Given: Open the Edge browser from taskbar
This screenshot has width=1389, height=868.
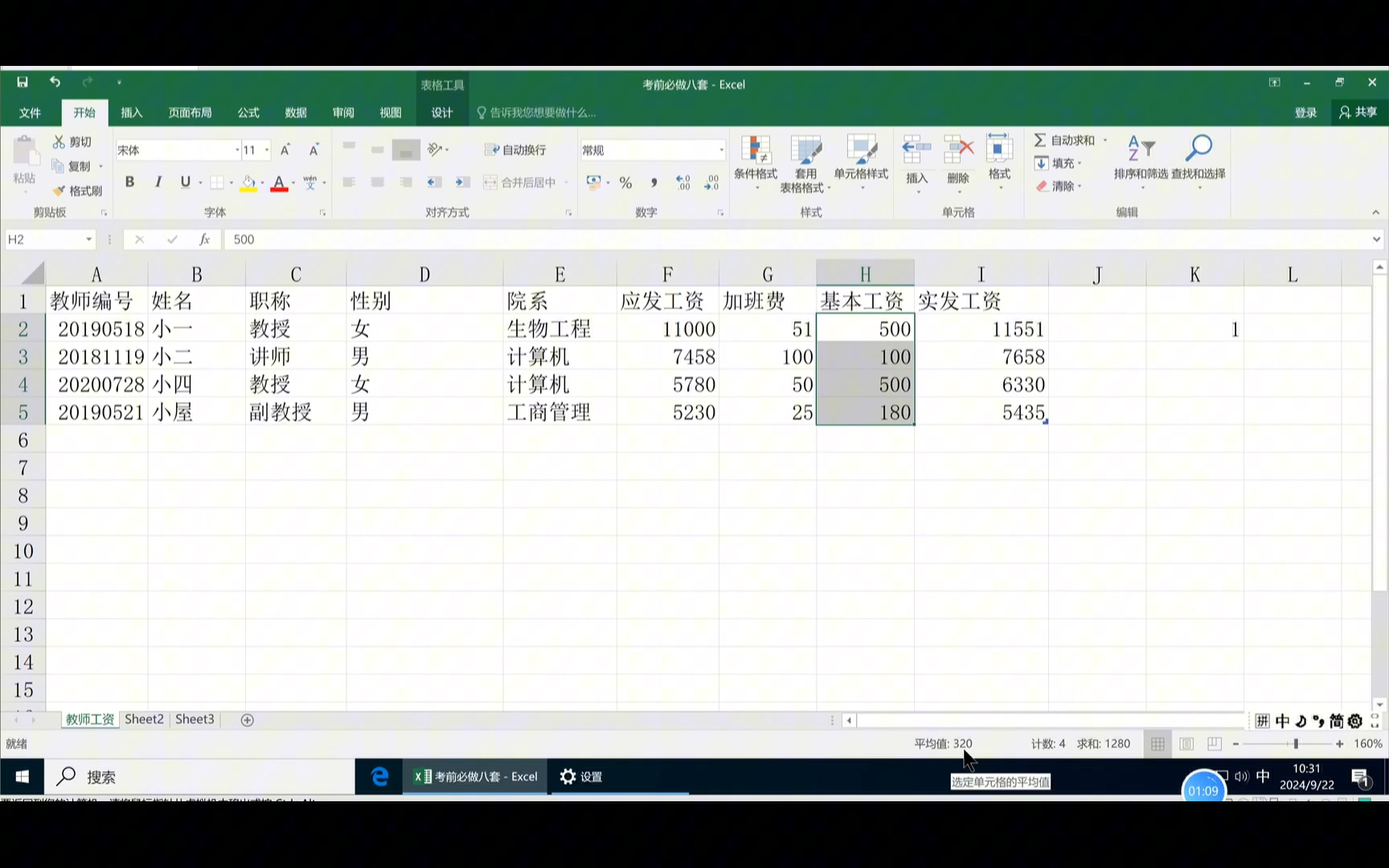Looking at the screenshot, I should pyautogui.click(x=379, y=776).
